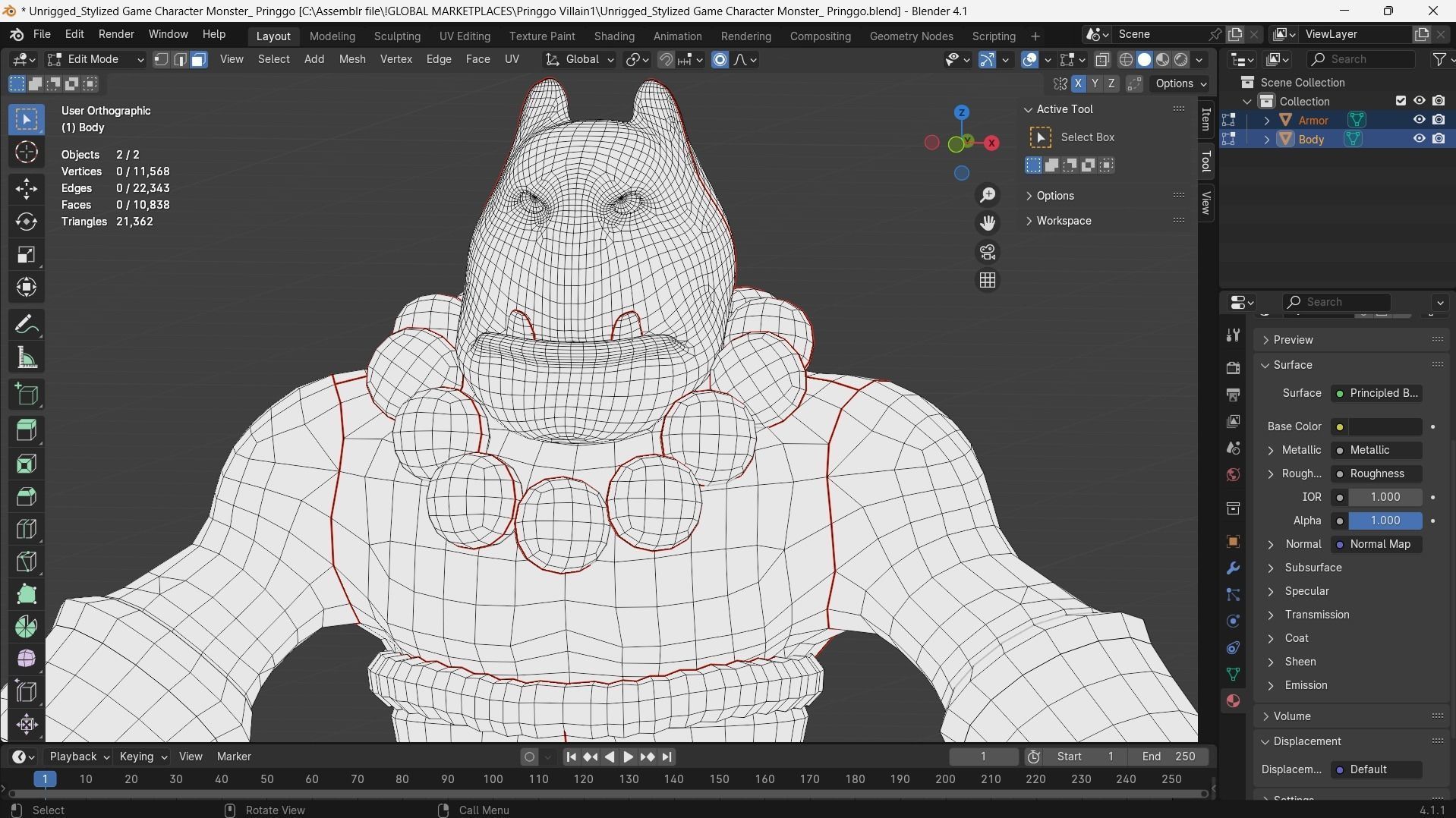1456x818 pixels.
Task: Open the Material properties tab
Action: (x=1233, y=701)
